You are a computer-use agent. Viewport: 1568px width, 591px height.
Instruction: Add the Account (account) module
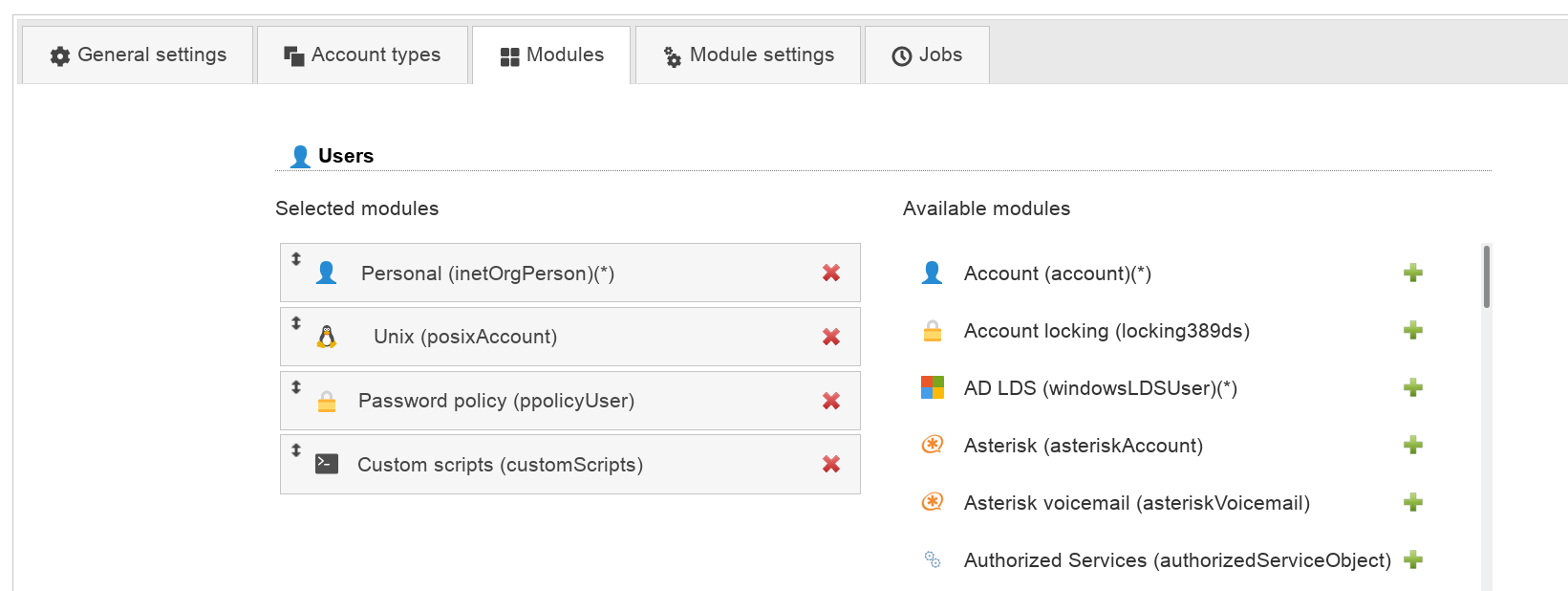[1412, 274]
